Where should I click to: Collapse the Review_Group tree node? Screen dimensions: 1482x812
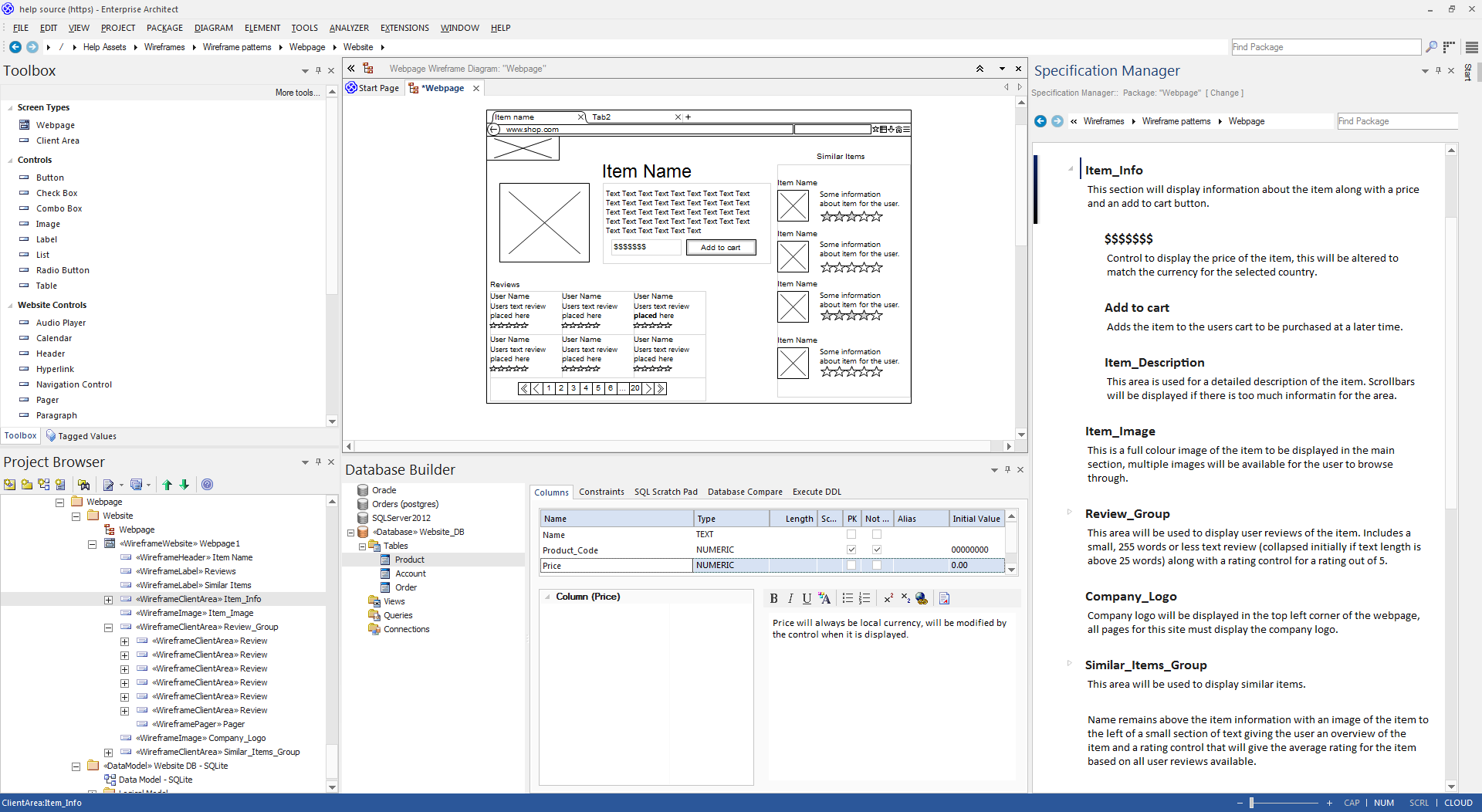click(x=108, y=628)
